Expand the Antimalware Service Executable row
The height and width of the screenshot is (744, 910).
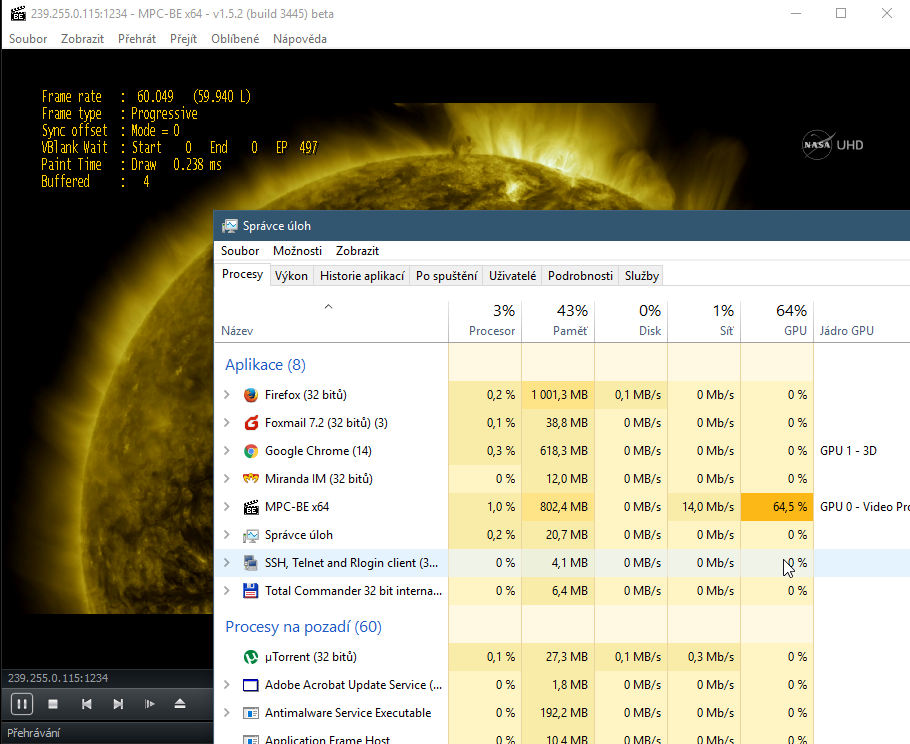[x=227, y=712]
